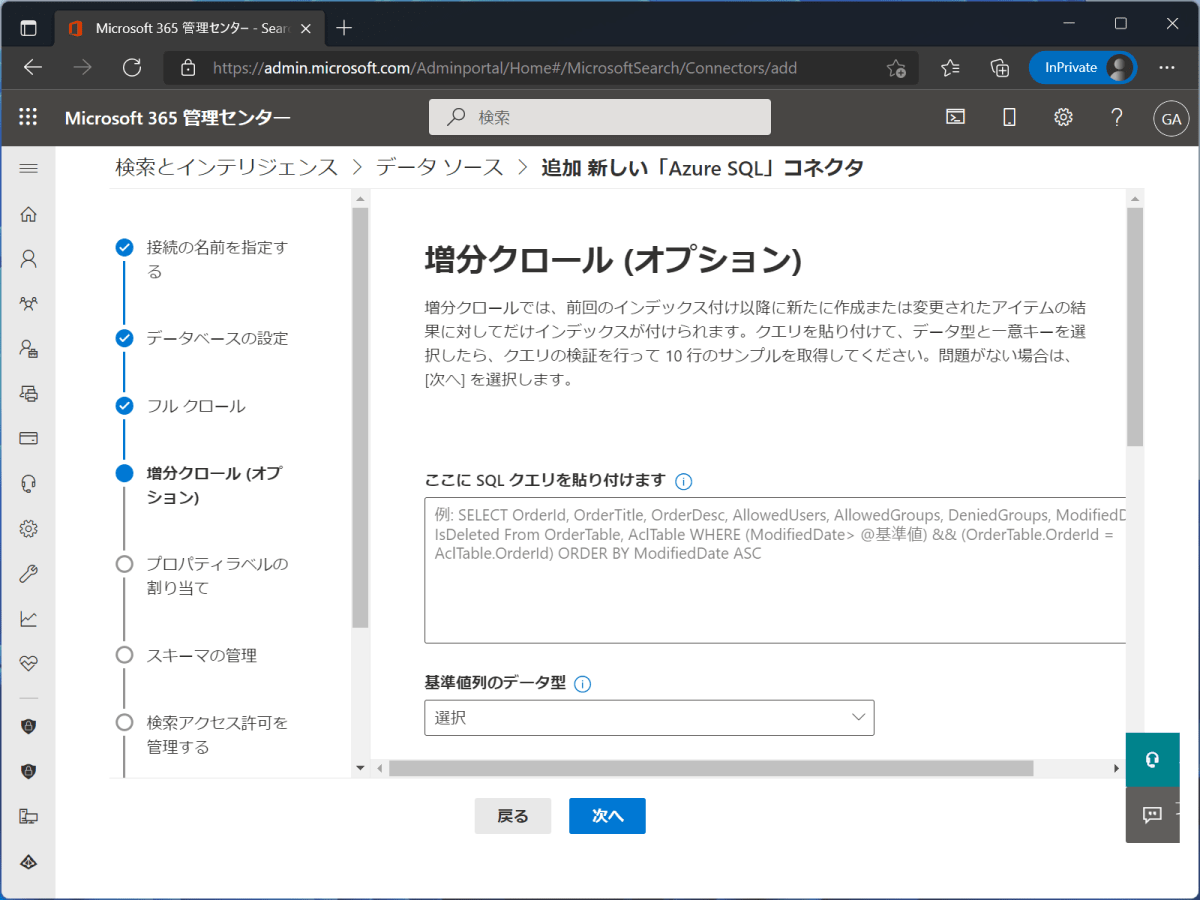The height and width of the screenshot is (900, 1200).
Task: Click the 次へ button
Action: pyautogui.click(x=607, y=816)
